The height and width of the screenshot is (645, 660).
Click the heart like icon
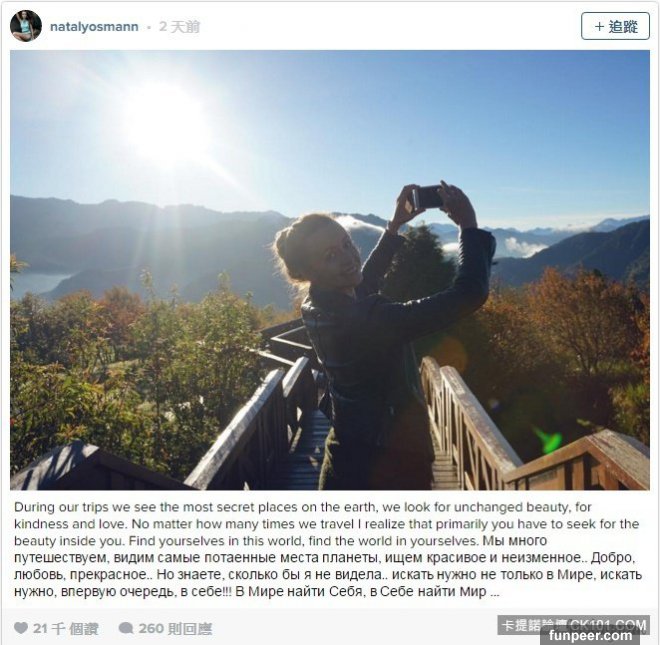coord(21,628)
